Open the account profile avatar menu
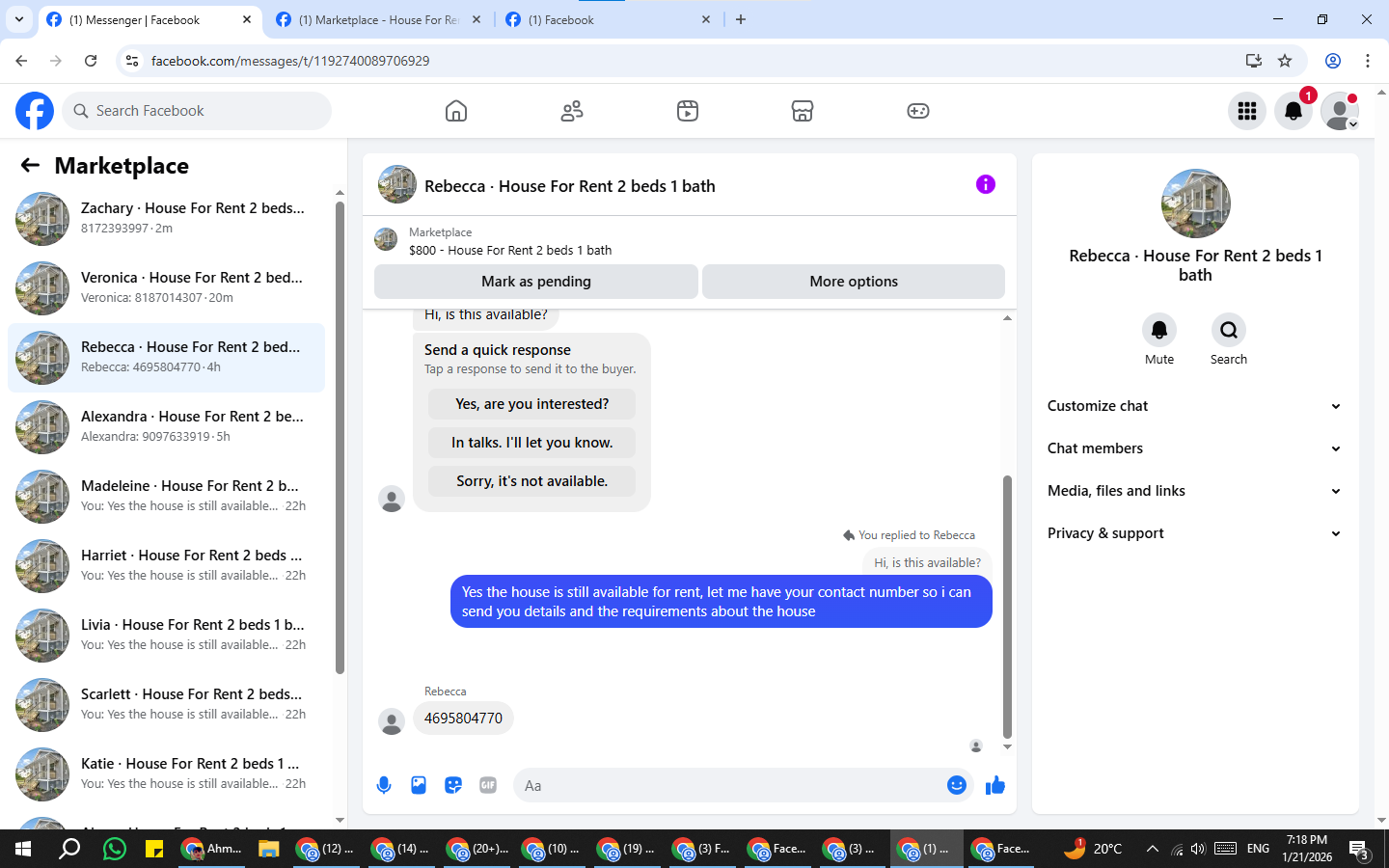 (x=1340, y=111)
